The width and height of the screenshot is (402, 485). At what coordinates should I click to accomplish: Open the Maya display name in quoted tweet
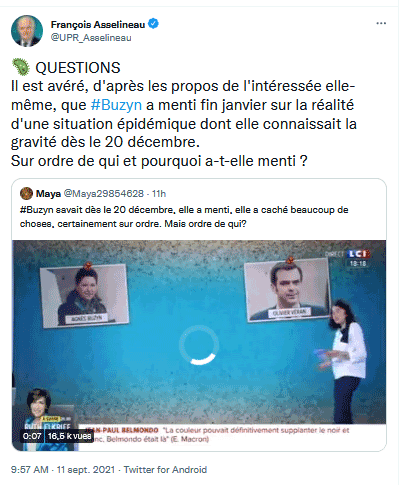tap(48, 194)
